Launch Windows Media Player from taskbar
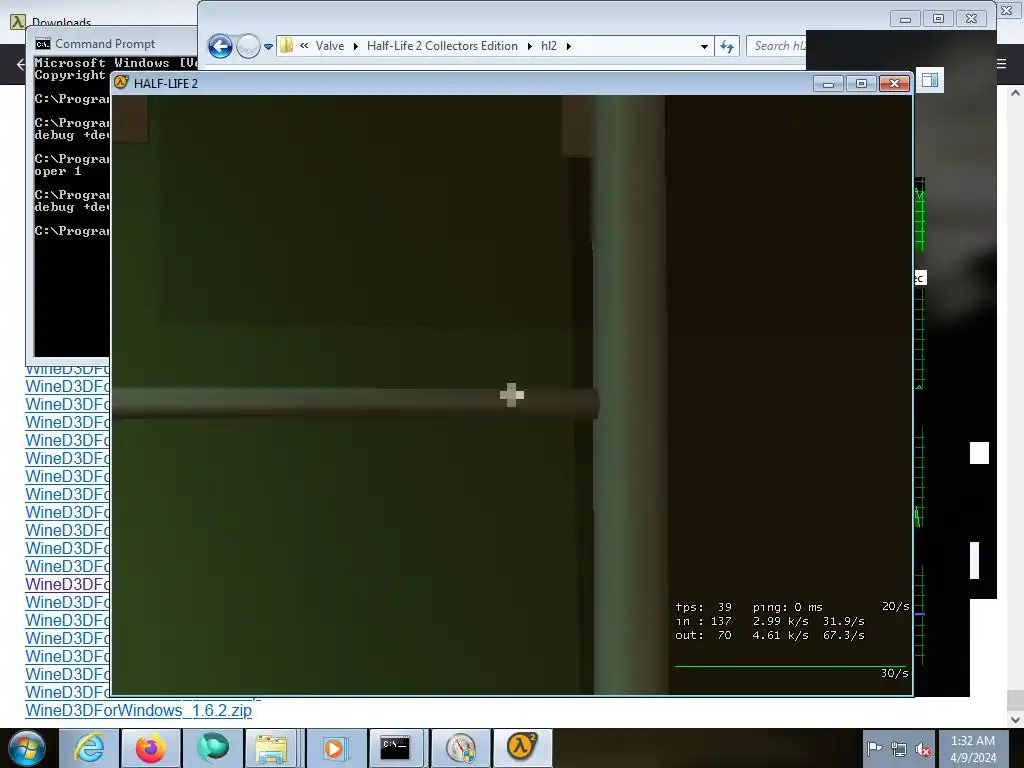1024x768 pixels. (334, 748)
